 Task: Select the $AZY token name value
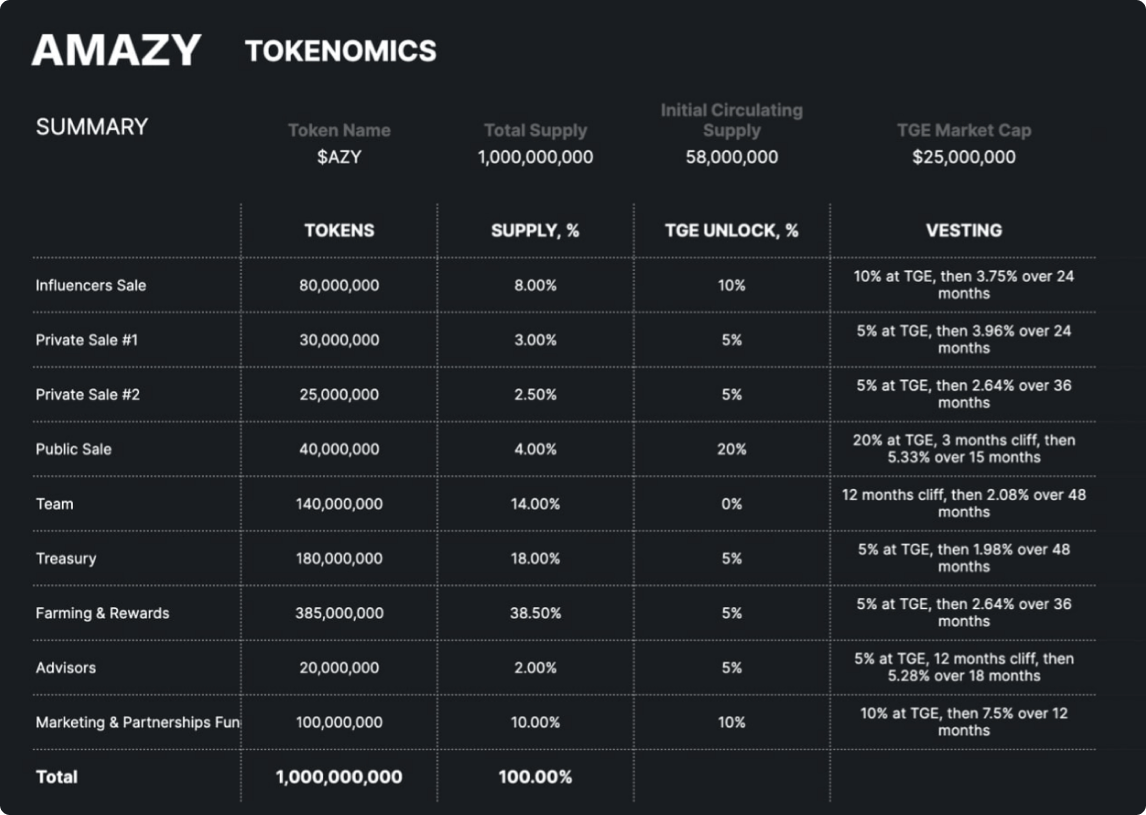pos(339,157)
